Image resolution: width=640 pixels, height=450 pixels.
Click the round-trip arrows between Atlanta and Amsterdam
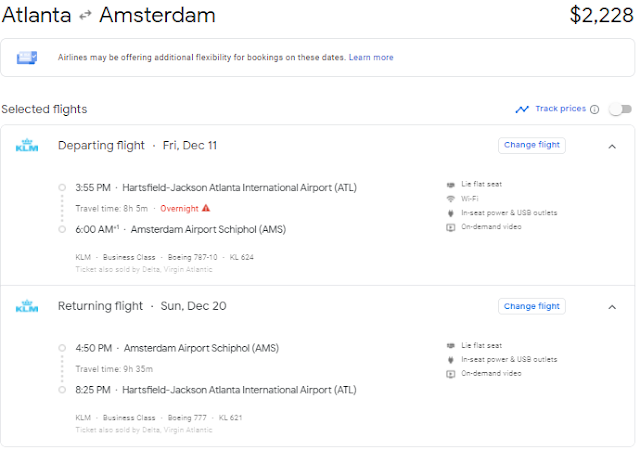pyautogui.click(x=85, y=16)
